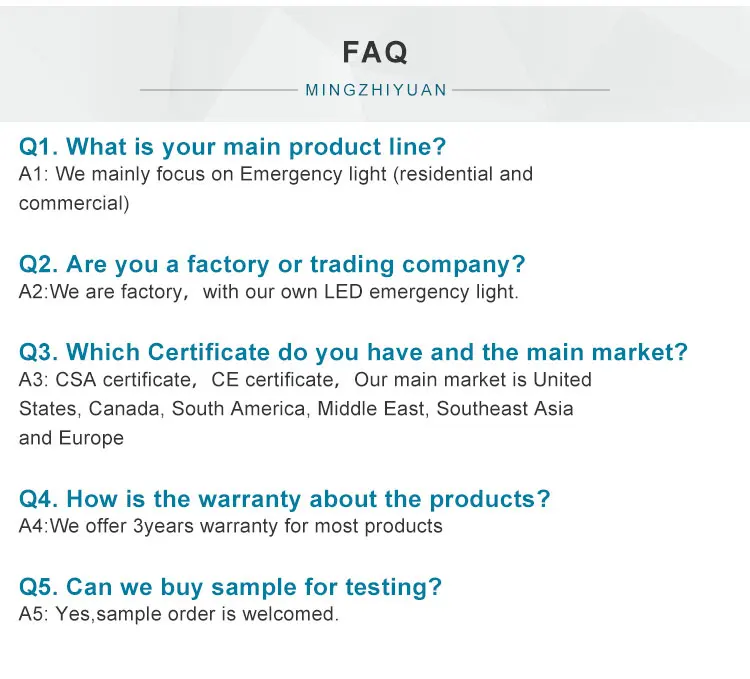The height and width of the screenshot is (679, 750).
Task: Select question Q2 factory or trading company
Action: coord(272,264)
